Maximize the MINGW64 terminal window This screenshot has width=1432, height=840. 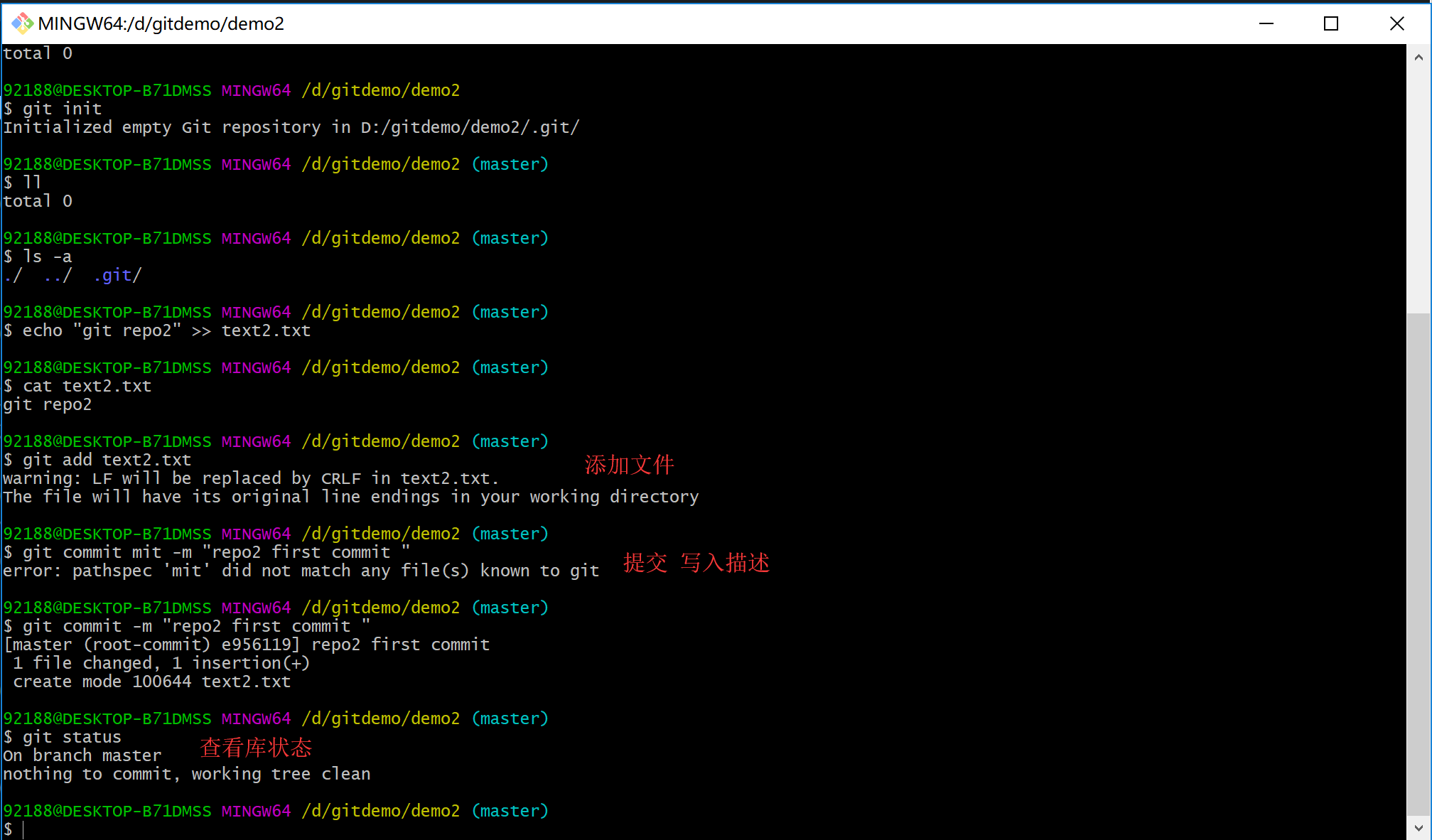click(x=1331, y=23)
